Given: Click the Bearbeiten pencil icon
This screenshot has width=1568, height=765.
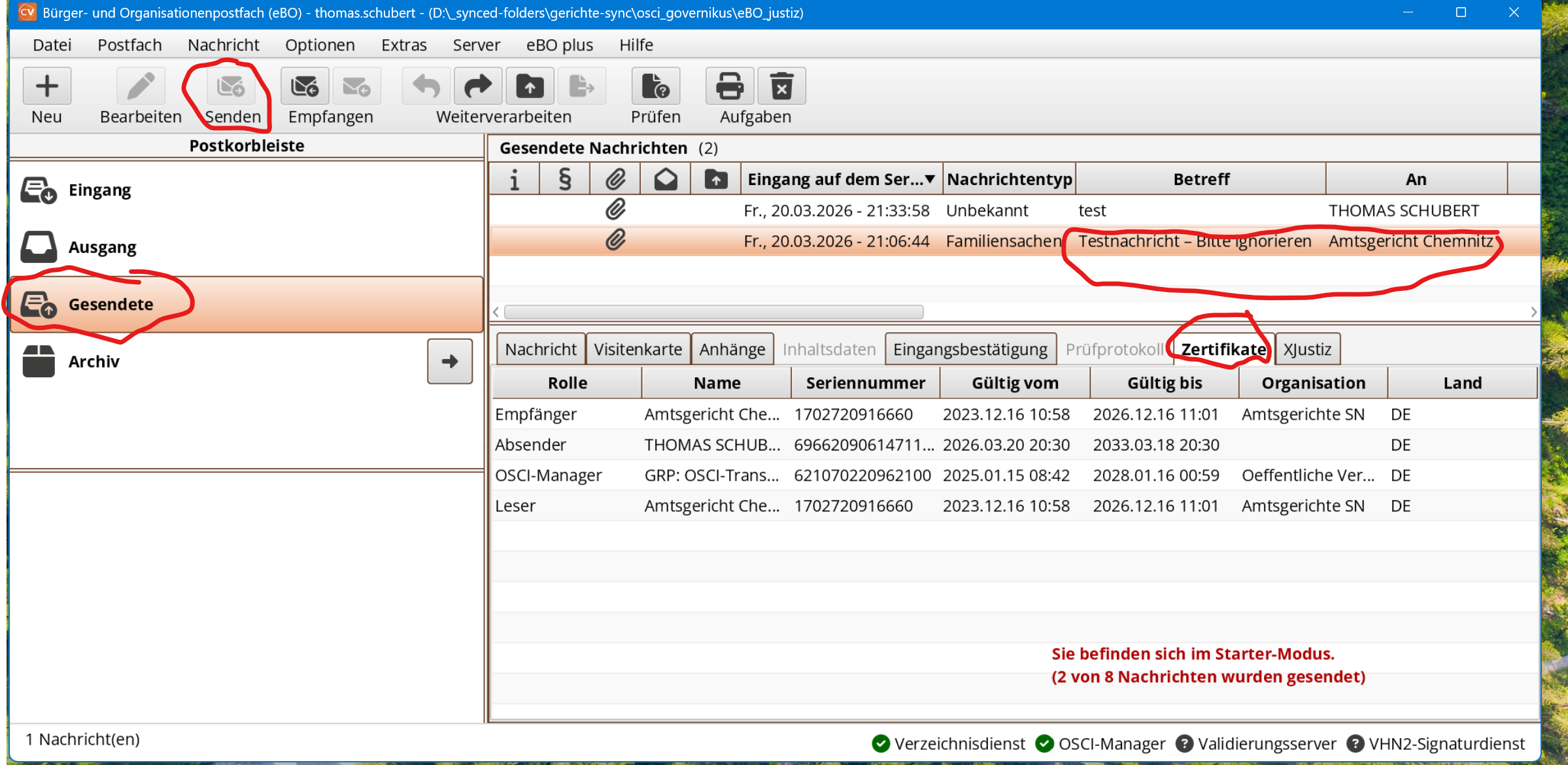Looking at the screenshot, I should click(x=140, y=86).
